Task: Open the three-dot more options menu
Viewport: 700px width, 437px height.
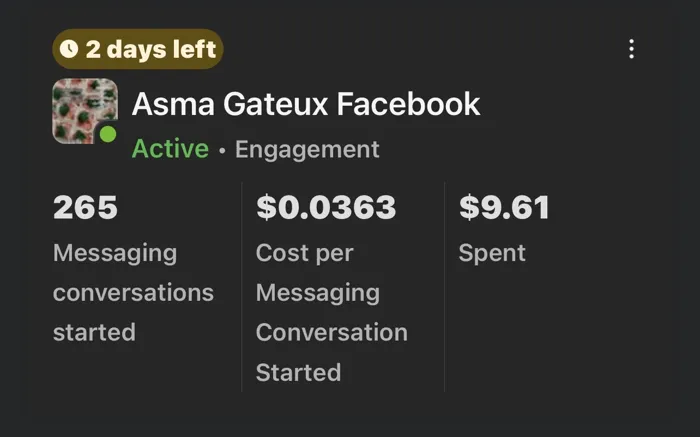Action: [x=631, y=49]
